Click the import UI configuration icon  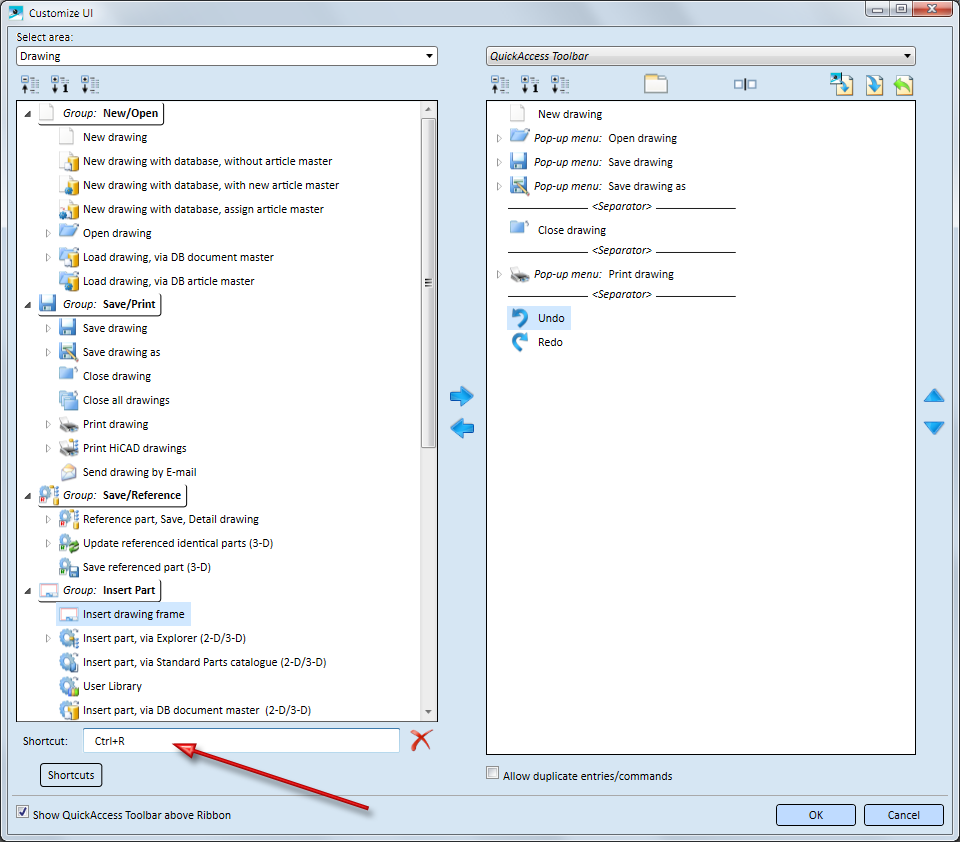point(842,84)
